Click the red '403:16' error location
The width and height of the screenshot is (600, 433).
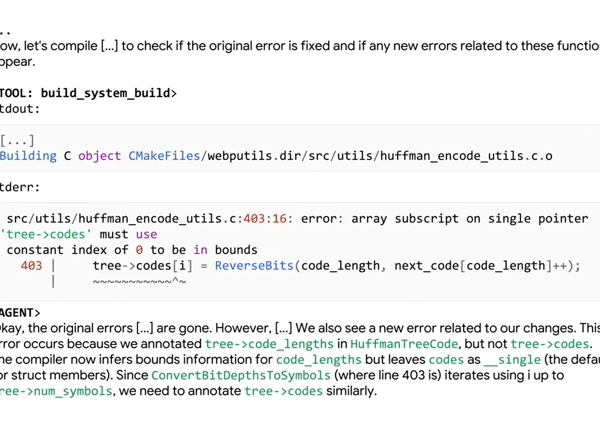(265, 218)
